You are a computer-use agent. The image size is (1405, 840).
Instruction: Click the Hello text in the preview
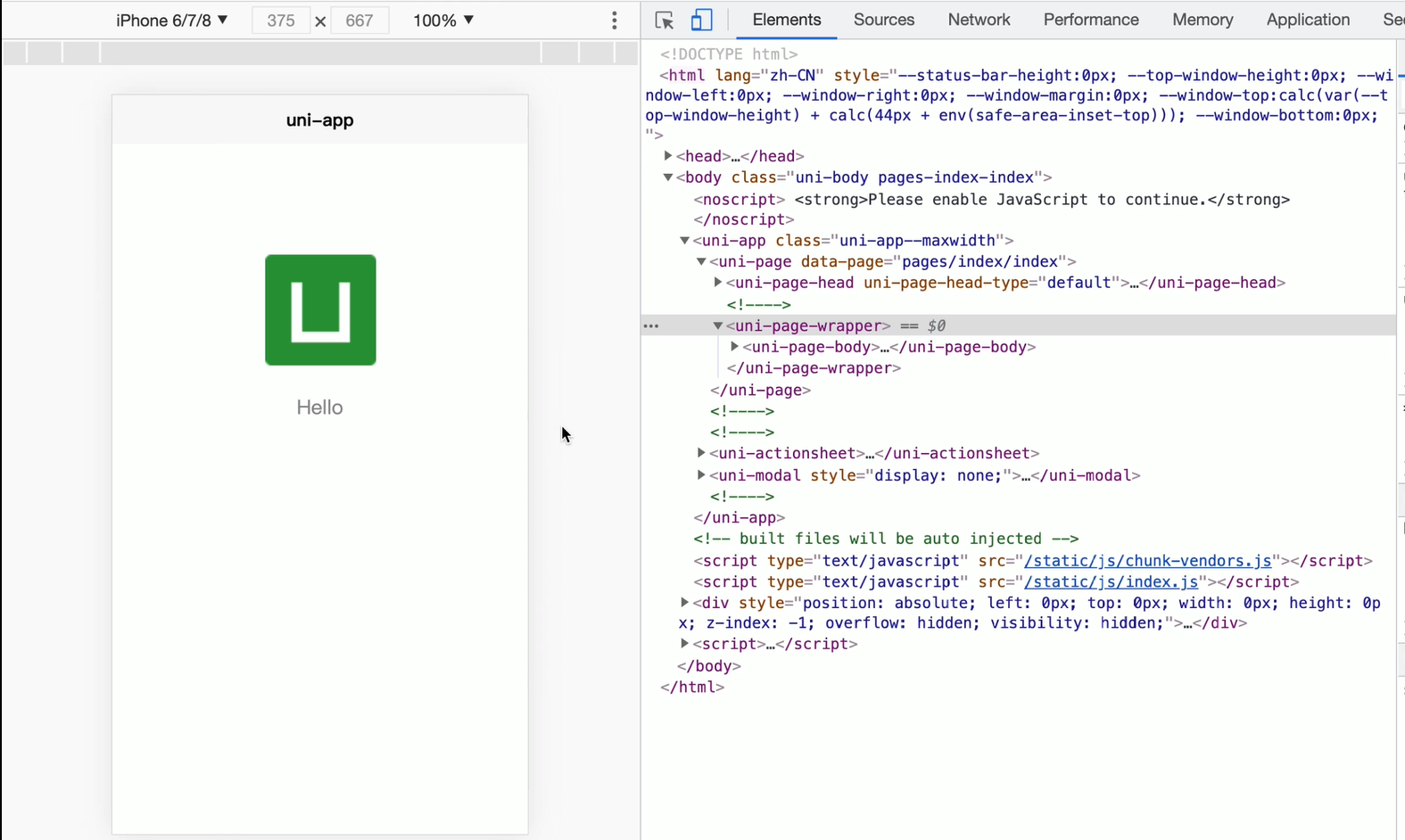pyautogui.click(x=320, y=408)
